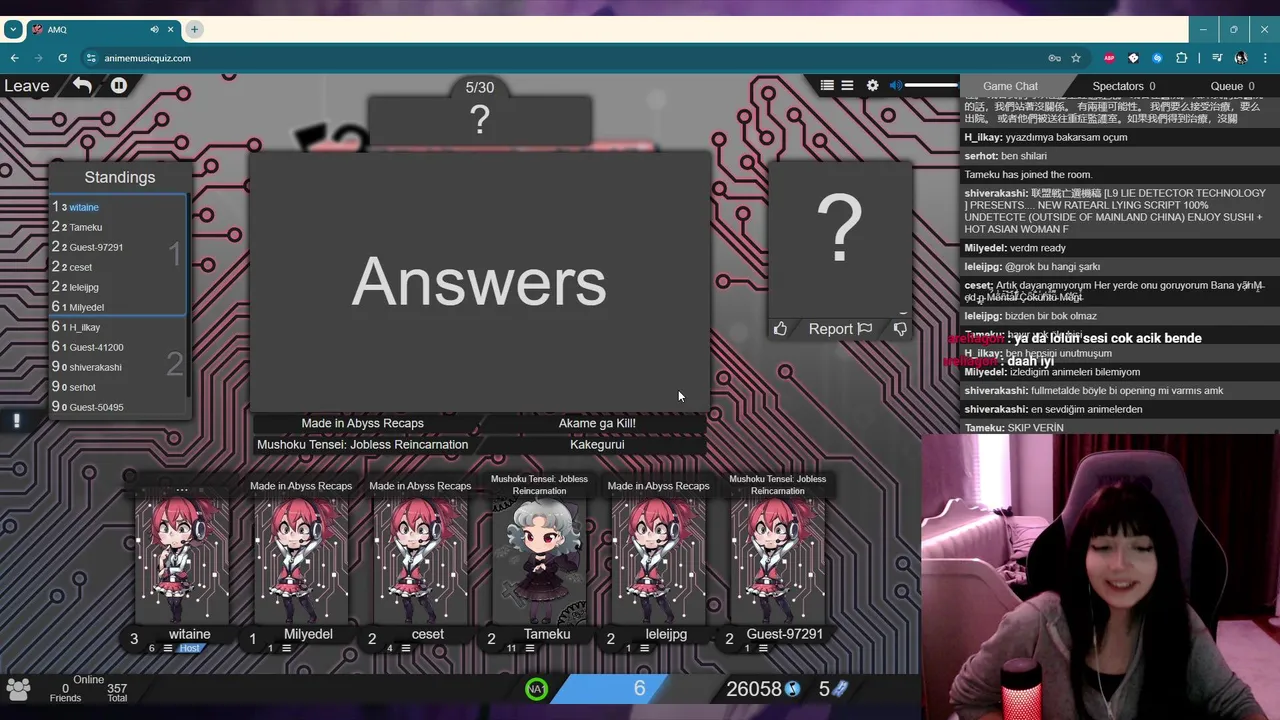Viewport: 1280px width, 720px height.
Task: Click Tameku in the Standings list
Action: point(86,227)
